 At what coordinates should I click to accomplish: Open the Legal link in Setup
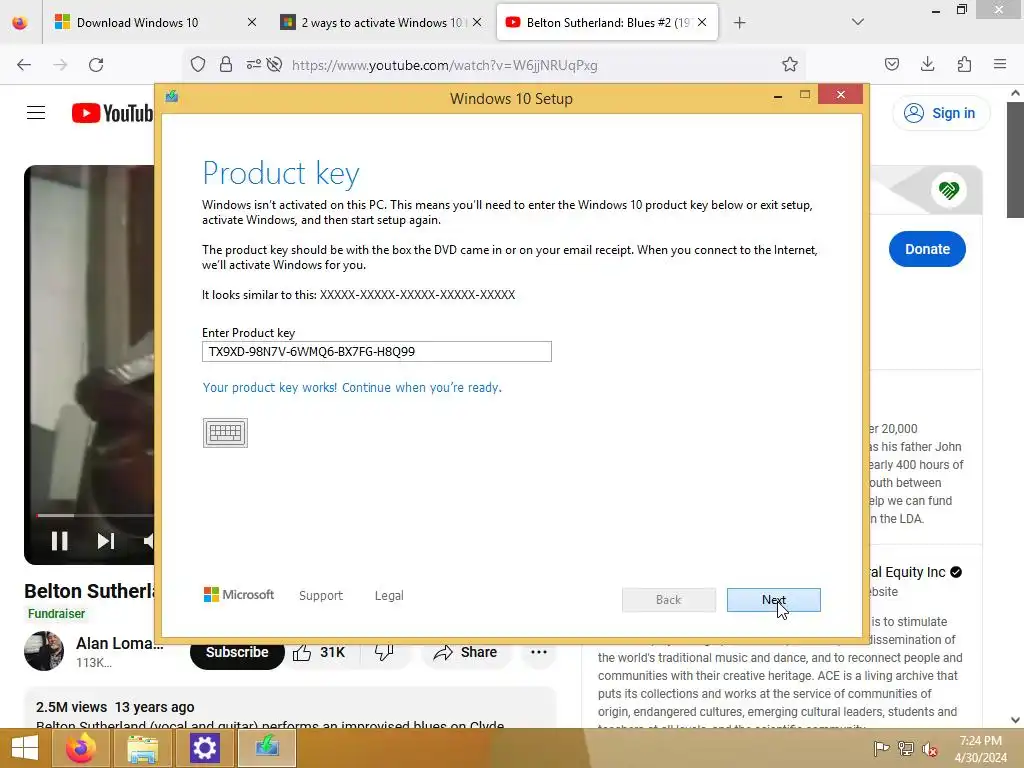pyautogui.click(x=389, y=596)
